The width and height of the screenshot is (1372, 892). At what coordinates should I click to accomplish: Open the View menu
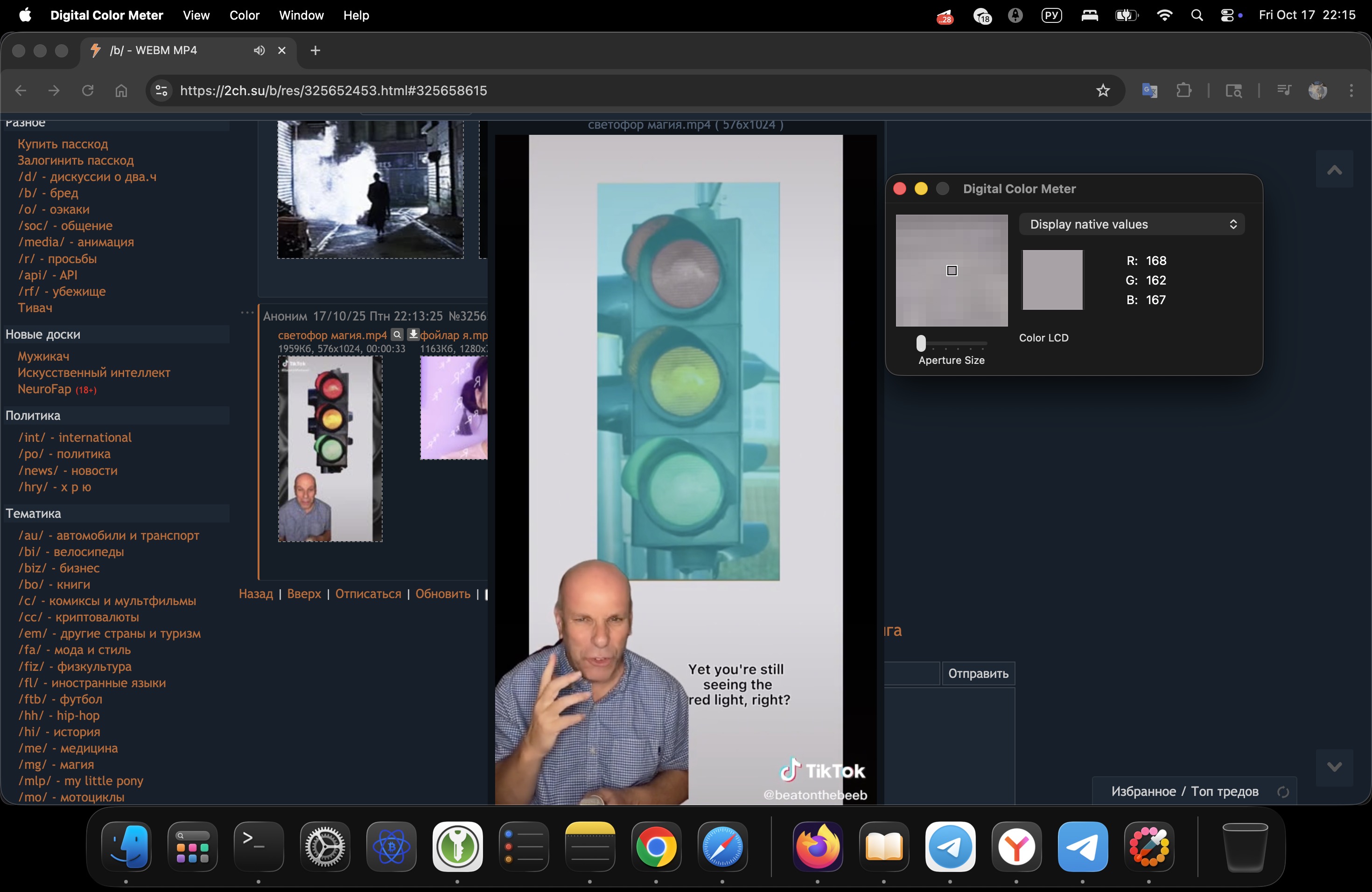196,15
